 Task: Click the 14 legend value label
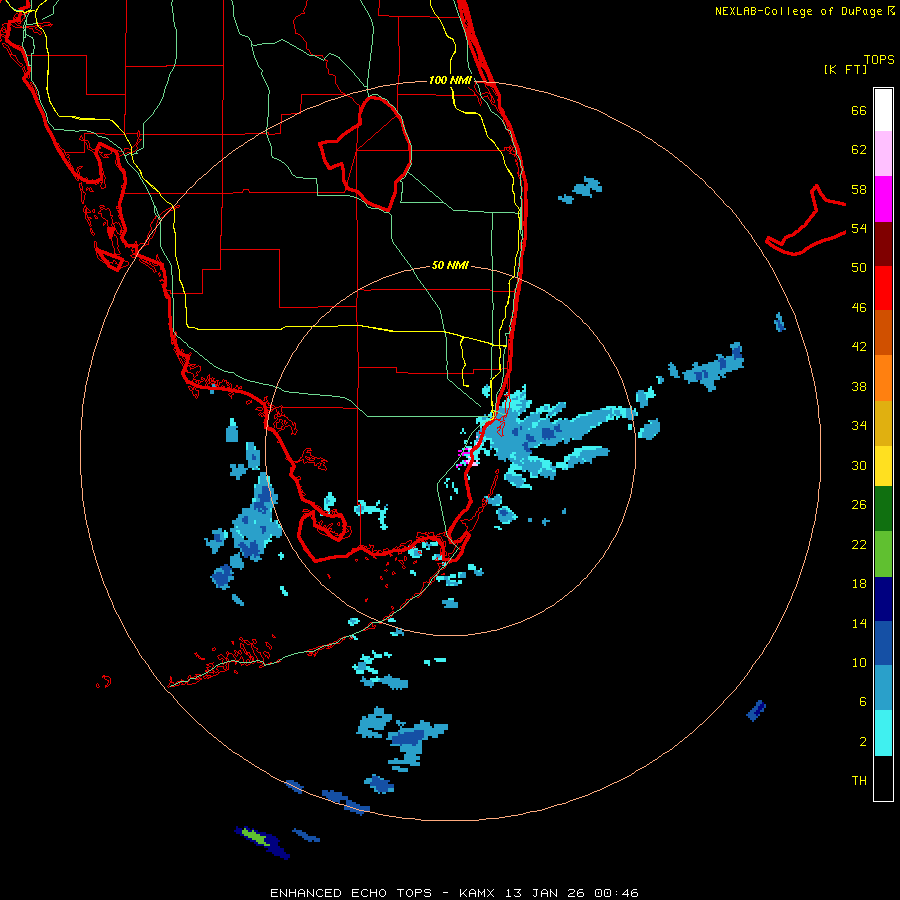pyautogui.click(x=859, y=623)
